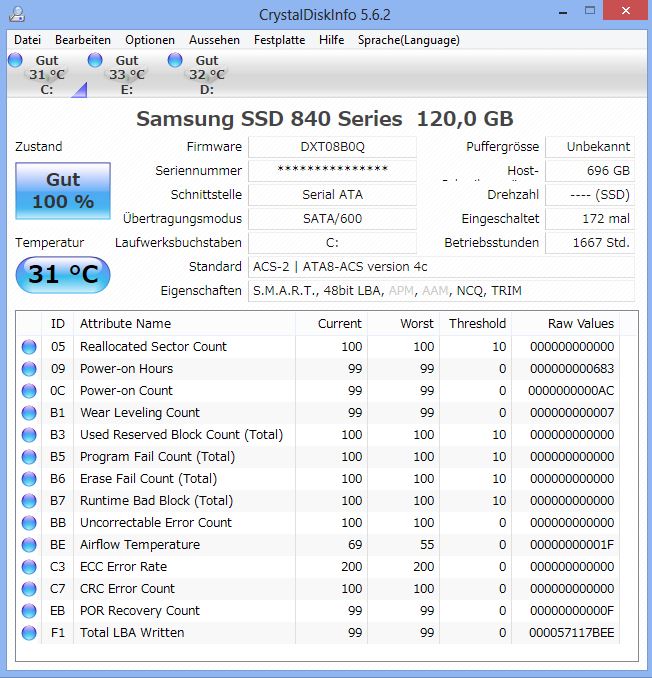
Task: Click the Threshold column header
Action: [x=476, y=323]
